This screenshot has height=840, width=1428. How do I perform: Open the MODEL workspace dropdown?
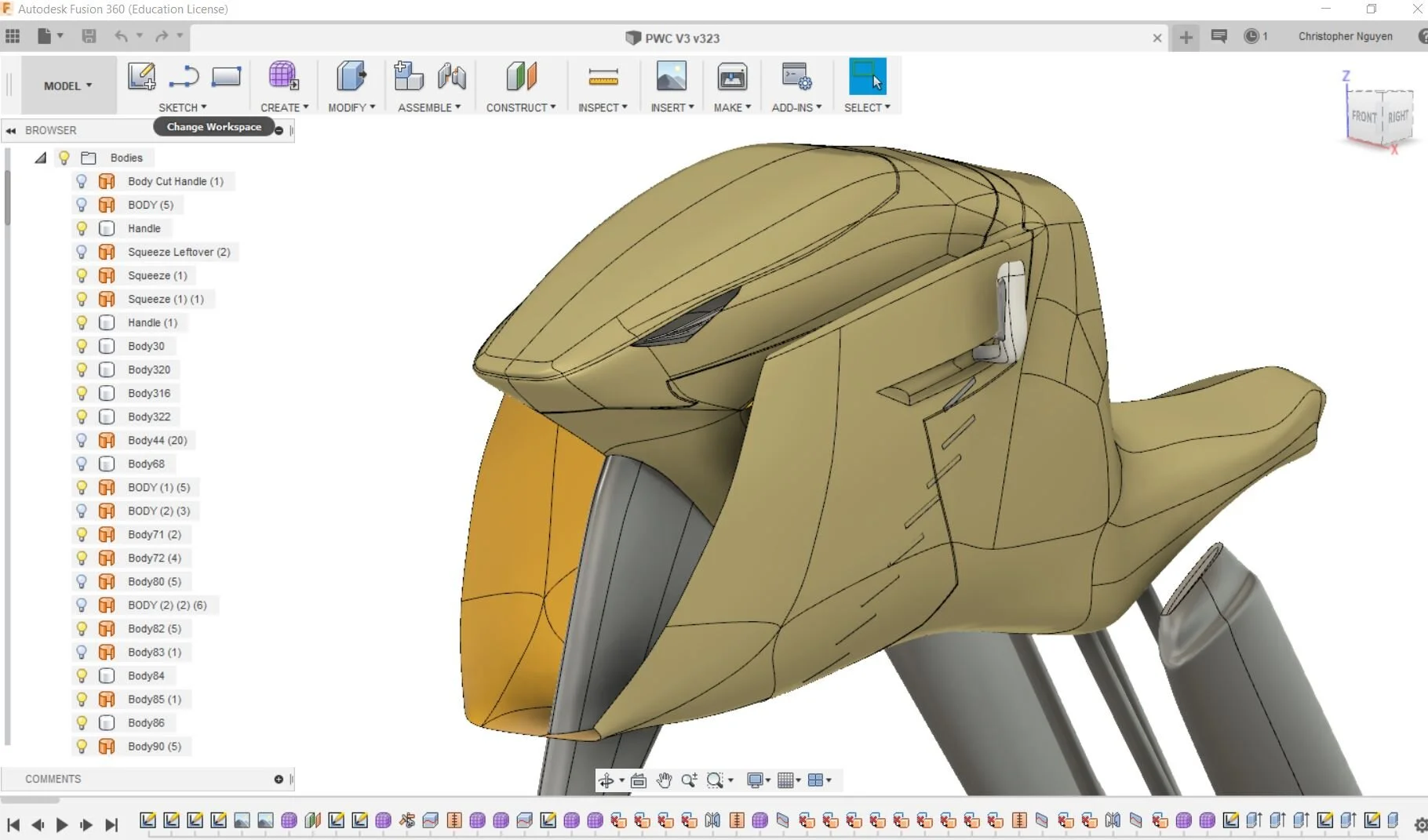click(67, 85)
